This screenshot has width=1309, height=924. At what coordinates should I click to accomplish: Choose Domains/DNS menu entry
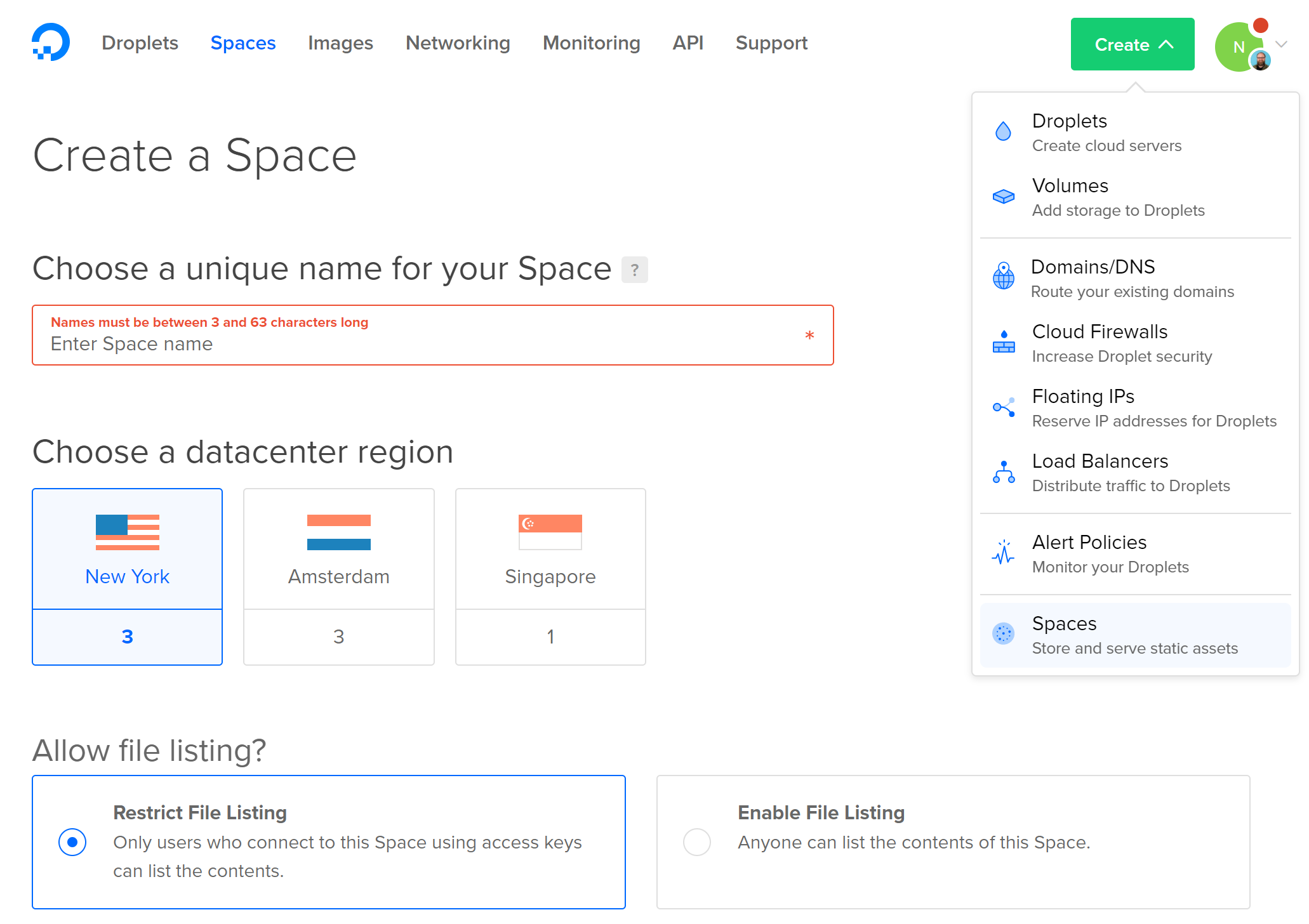coord(1136,279)
